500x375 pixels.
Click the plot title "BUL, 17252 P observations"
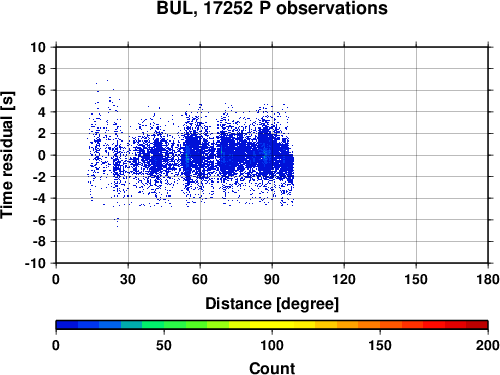click(272, 8)
